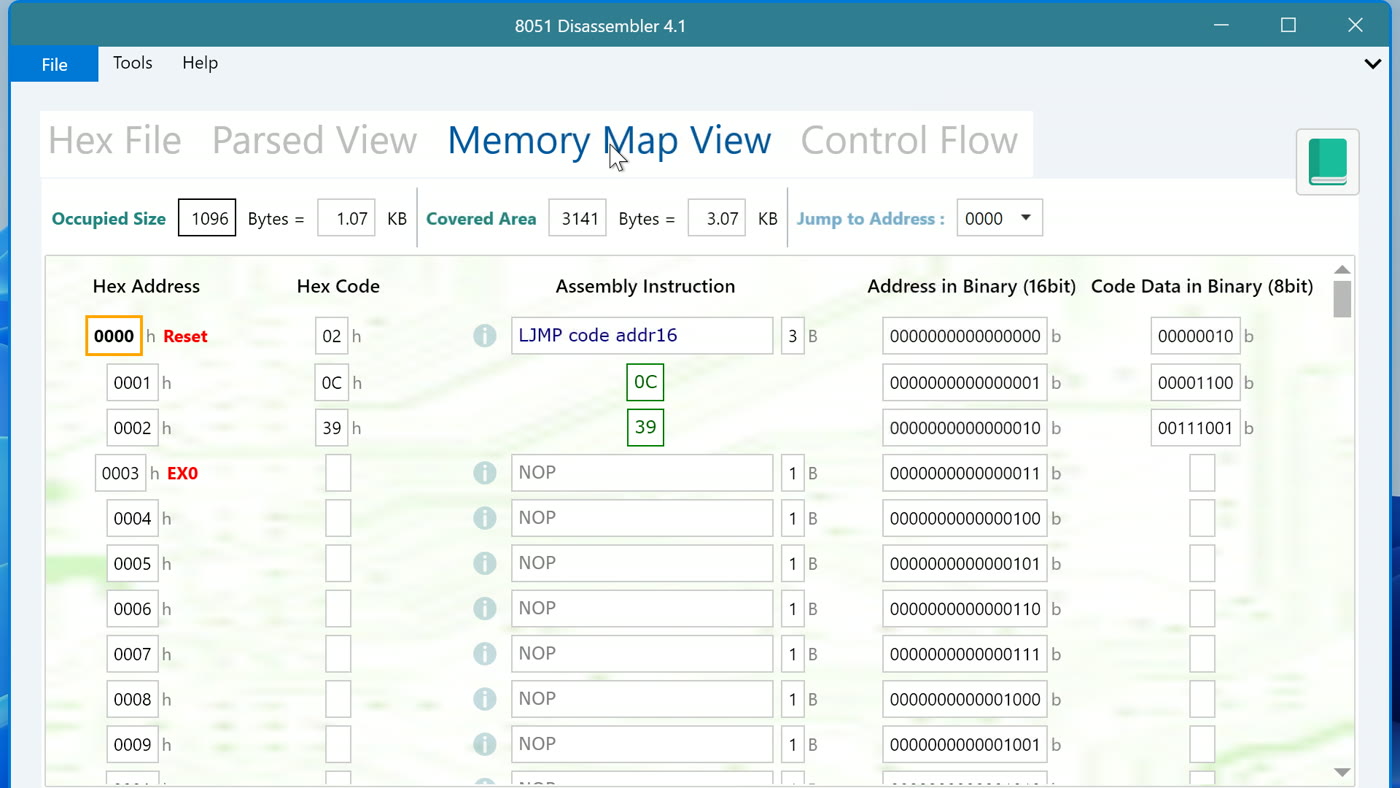1400x788 pixels.
Task: Click hex code box 0C
Action: [331, 383]
